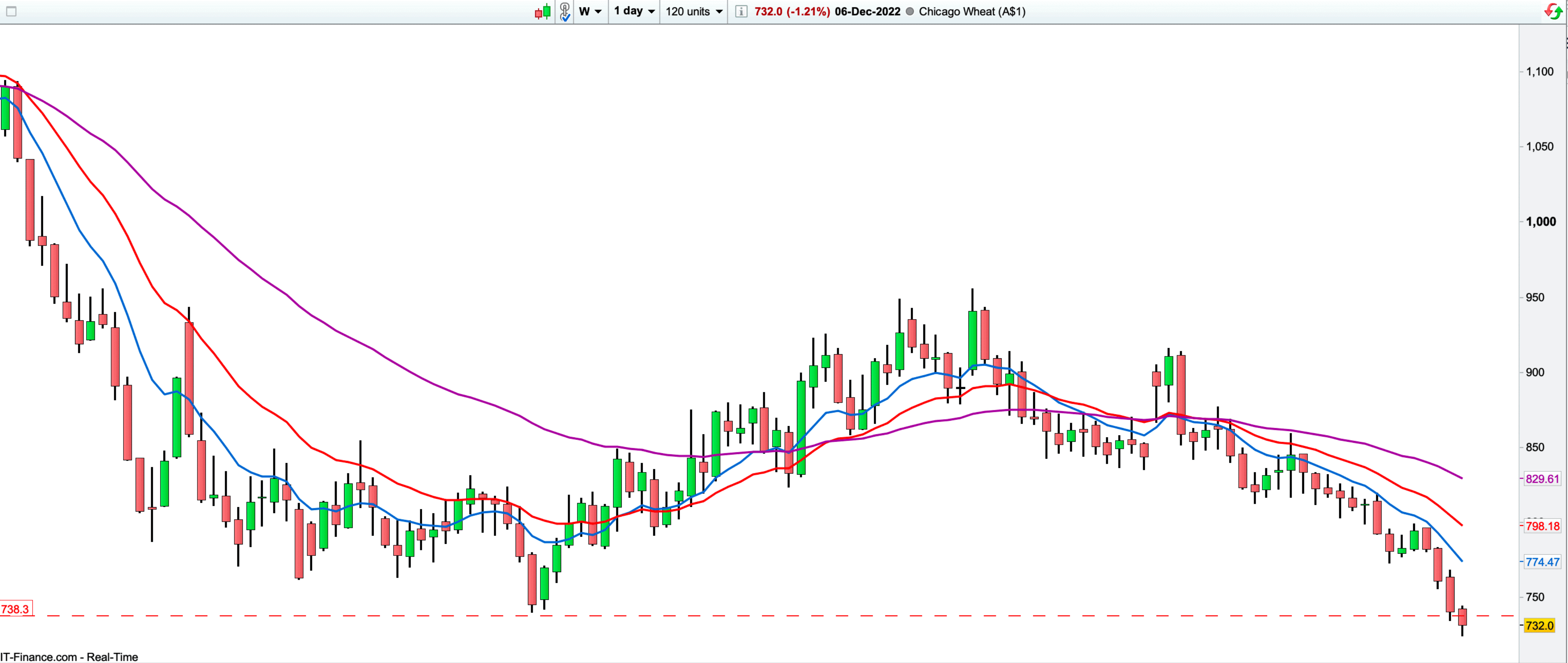The height and width of the screenshot is (663, 1568).
Task: Select the blue 774.47 moving average label
Action: pos(1542,562)
